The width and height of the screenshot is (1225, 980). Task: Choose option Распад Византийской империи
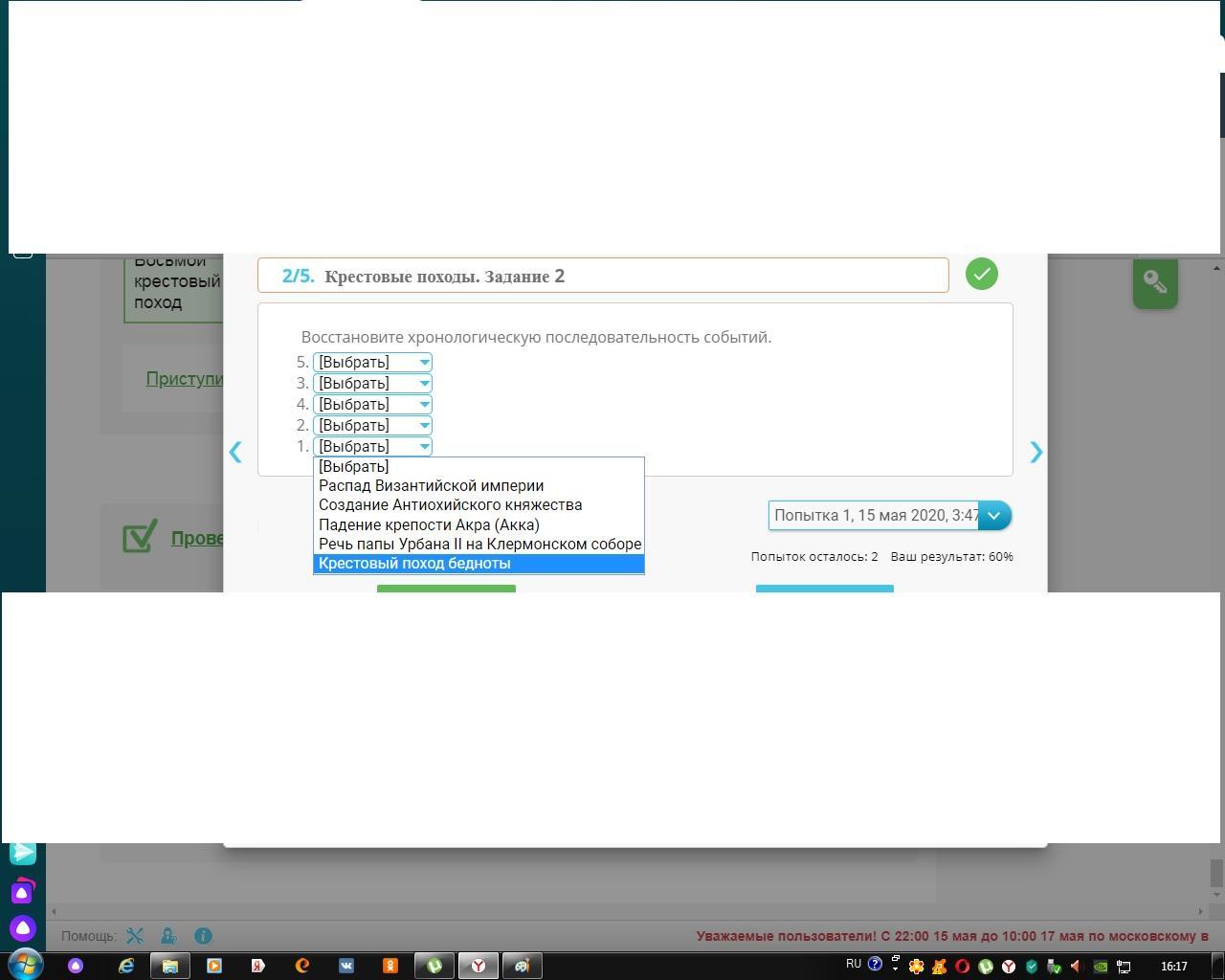[x=479, y=485]
